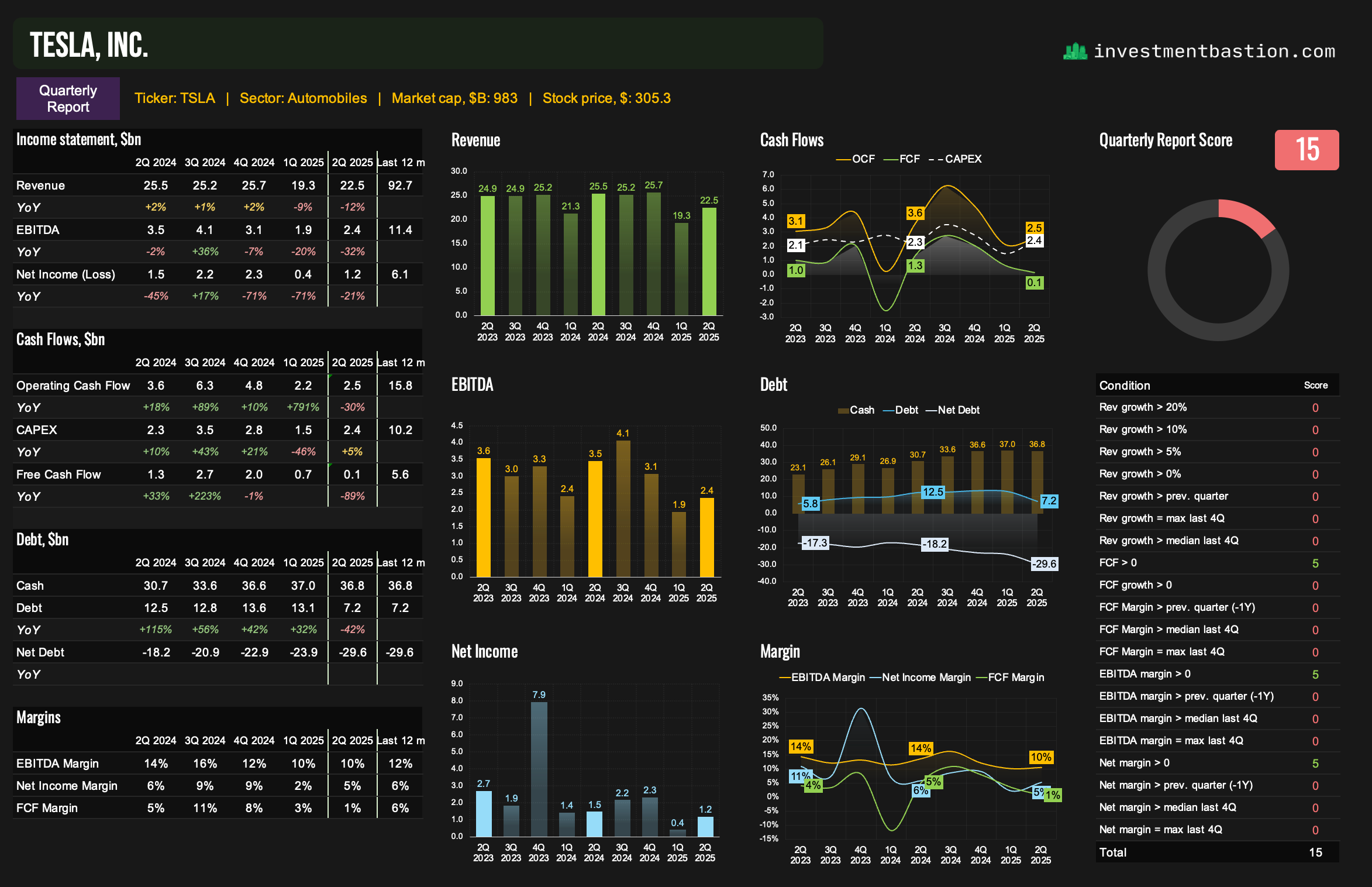The image size is (1372, 887).
Task: Click the investmentbastion green buildings logo icon
Action: (x=1075, y=51)
